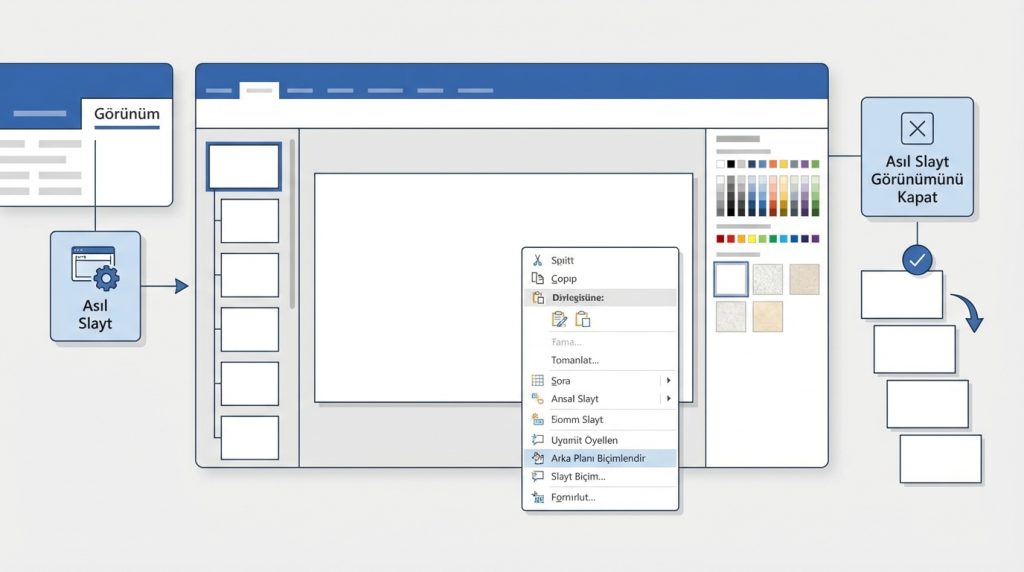Select the yellow standard color swatch
The height and width of the screenshot is (572, 1024).
[752, 239]
